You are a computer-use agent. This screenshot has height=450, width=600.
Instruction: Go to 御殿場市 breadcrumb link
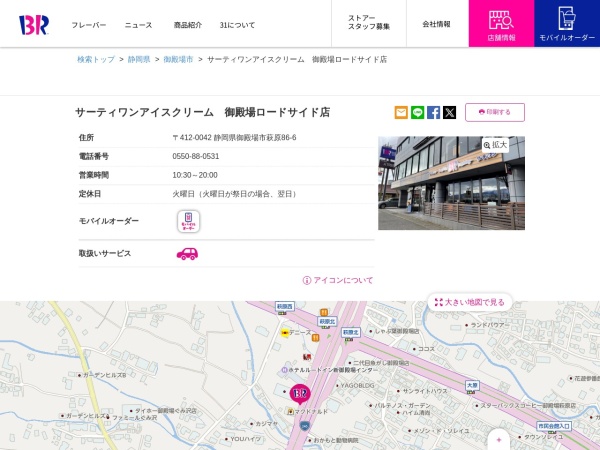coord(178,59)
